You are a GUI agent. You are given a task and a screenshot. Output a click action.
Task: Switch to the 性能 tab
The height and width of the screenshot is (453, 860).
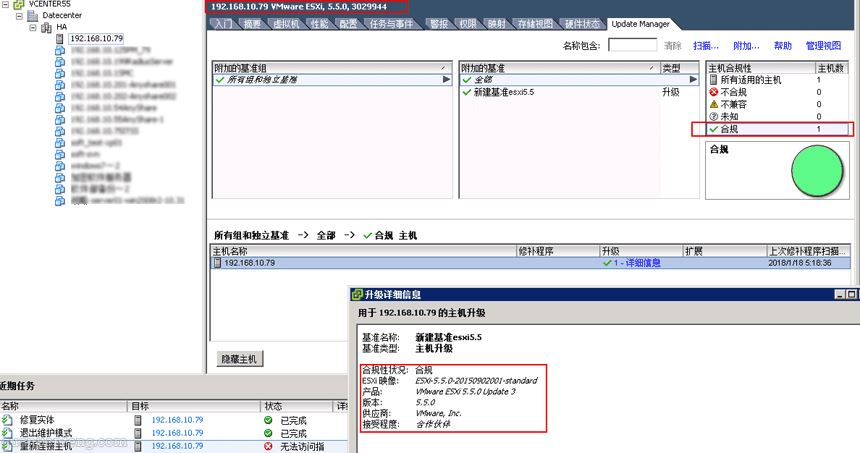(x=319, y=24)
